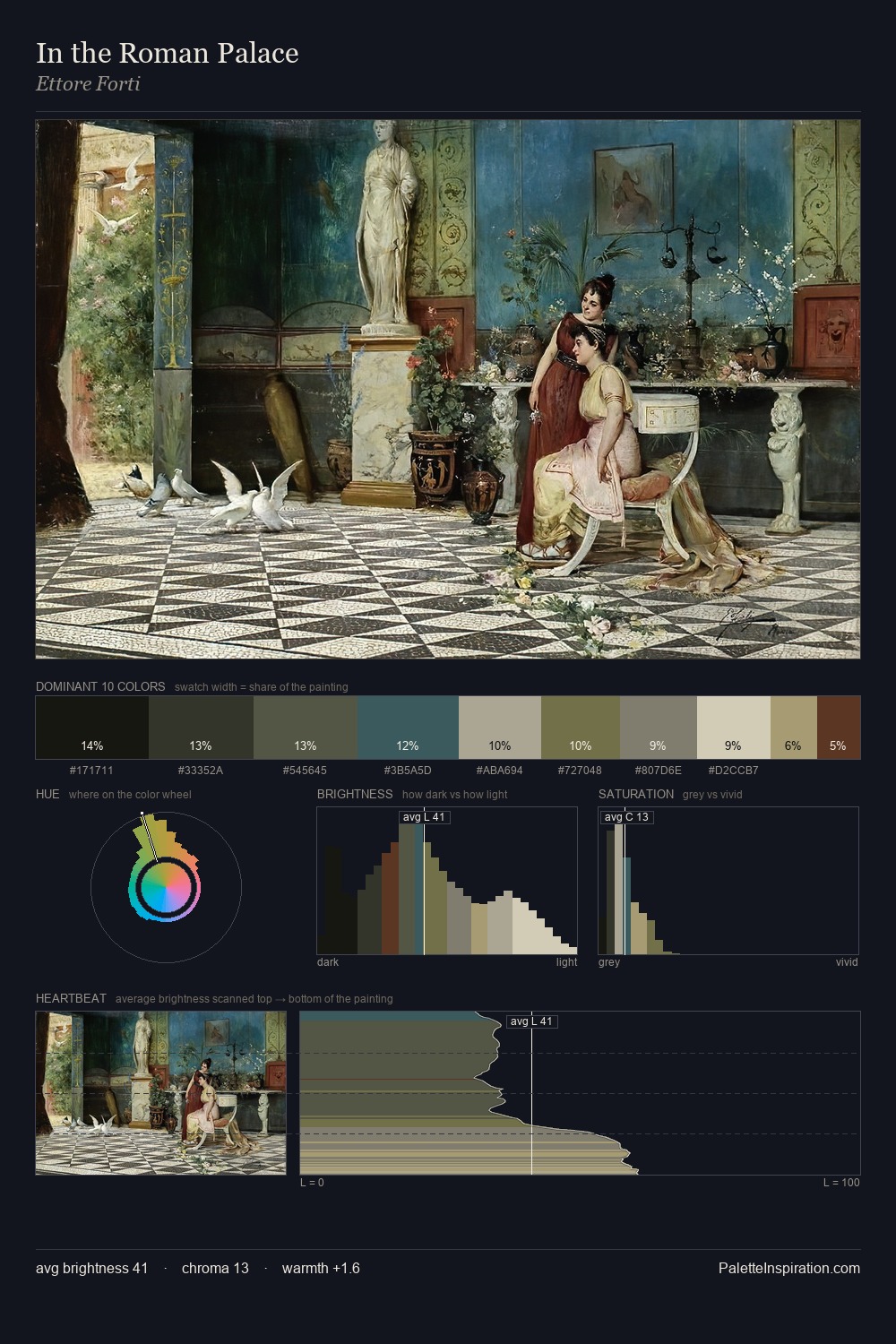The width and height of the screenshot is (896, 1344).
Task: Click the hex code #545645
Action: [305, 771]
